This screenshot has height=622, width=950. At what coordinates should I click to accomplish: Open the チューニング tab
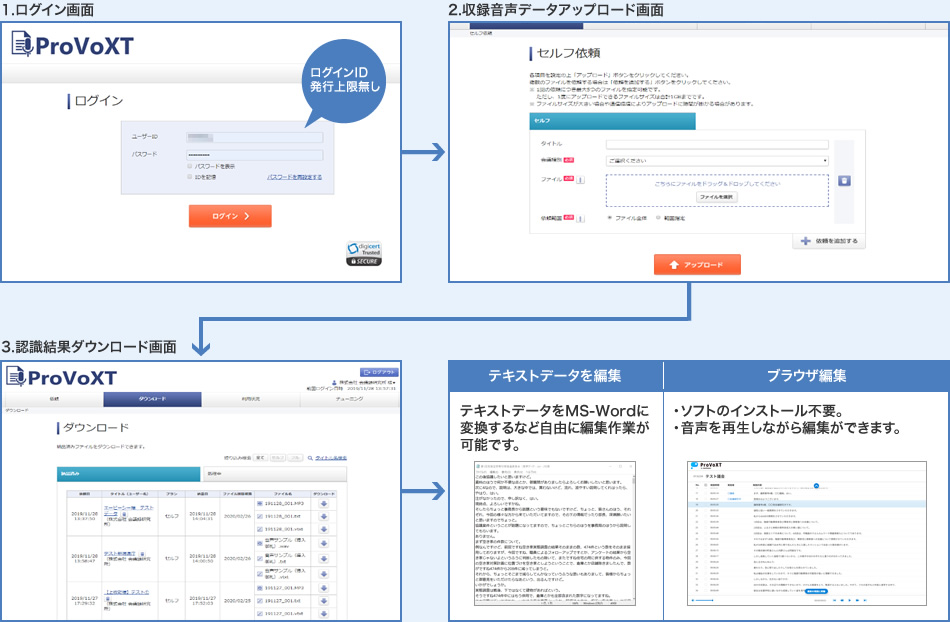[350, 399]
